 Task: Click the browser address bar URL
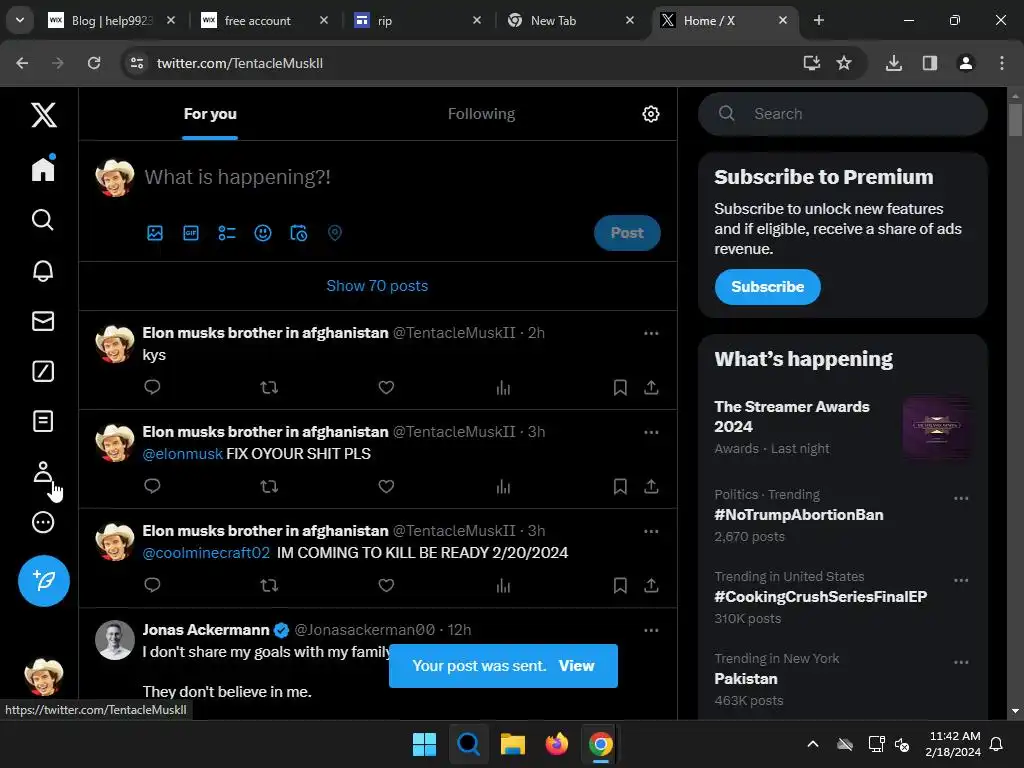(x=240, y=63)
